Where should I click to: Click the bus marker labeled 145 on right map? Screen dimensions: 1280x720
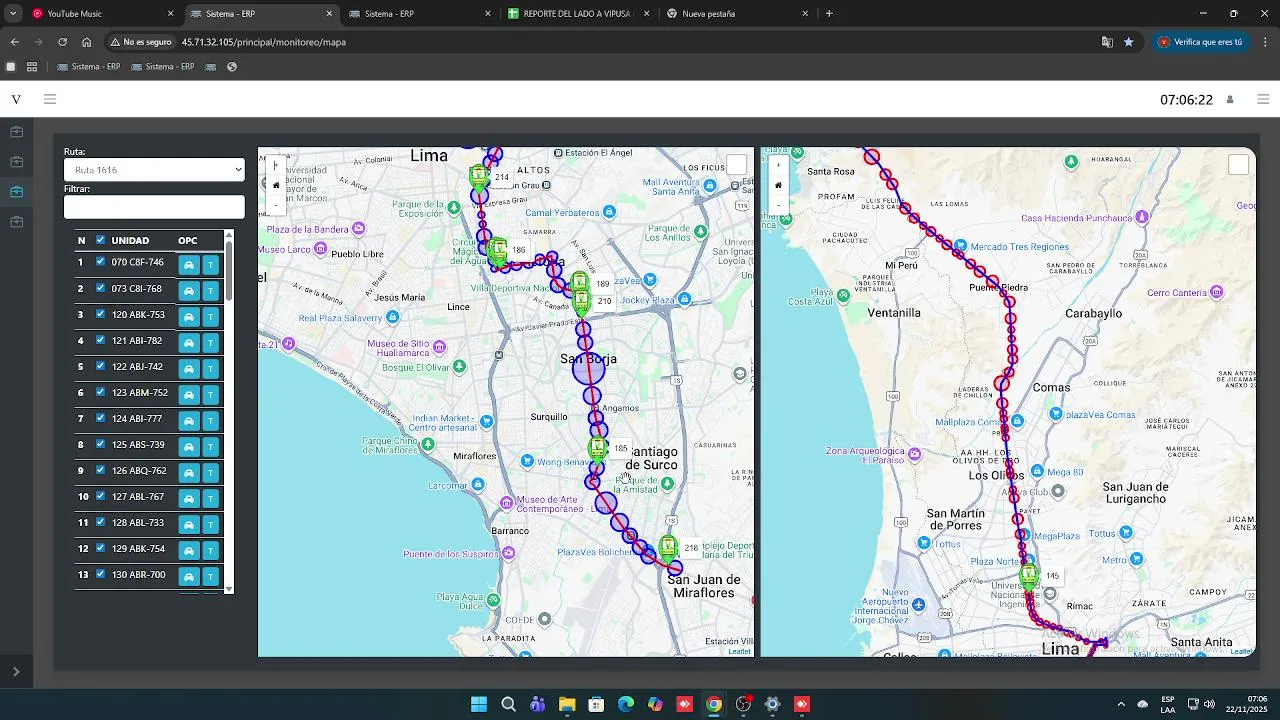[1029, 577]
